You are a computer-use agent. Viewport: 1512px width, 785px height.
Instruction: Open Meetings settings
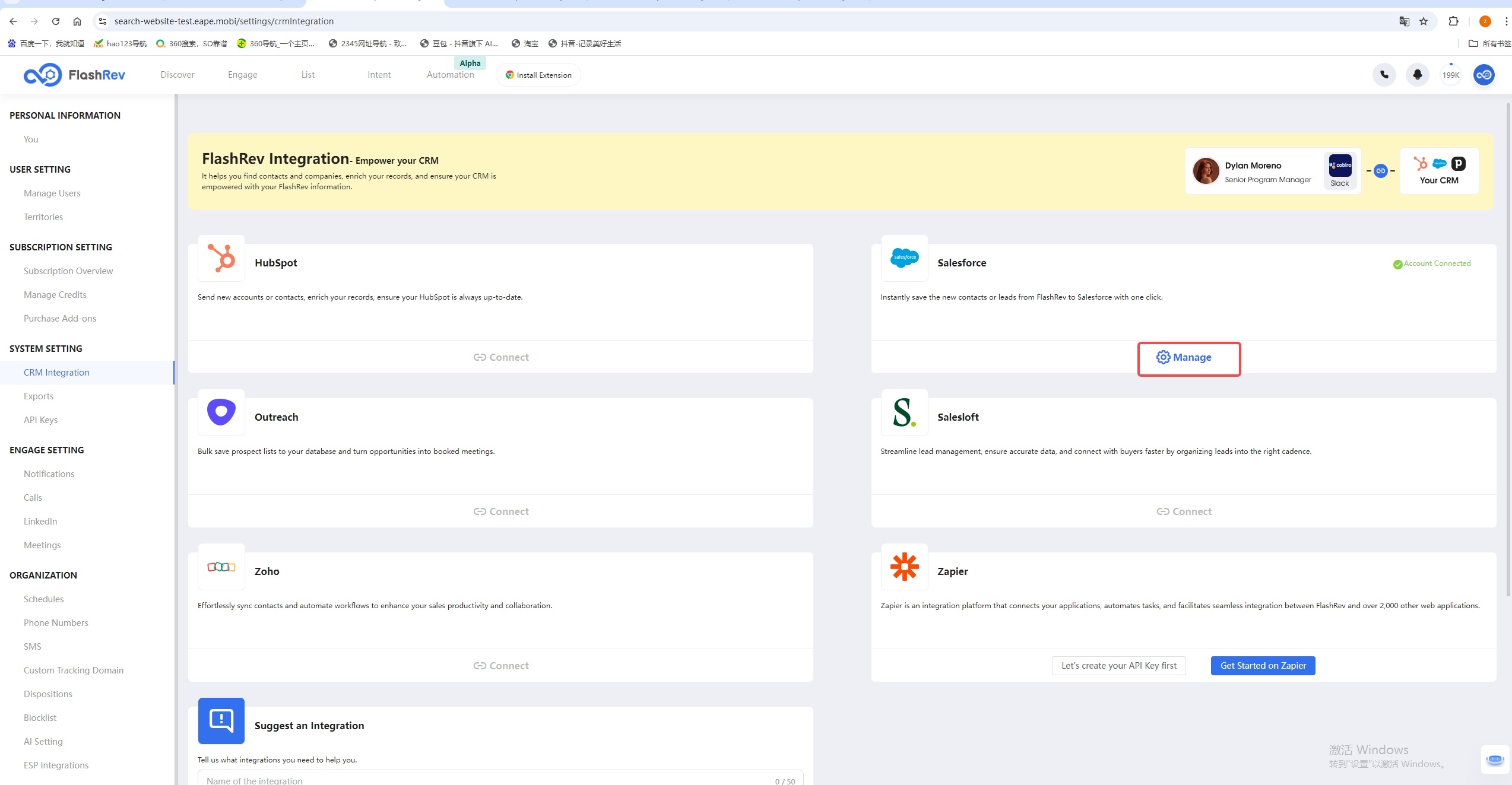point(42,545)
